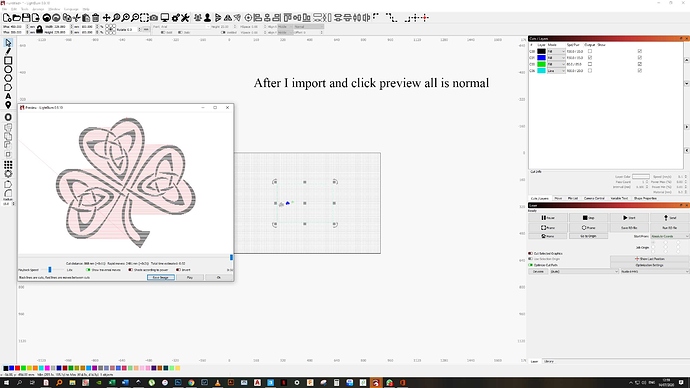Pick red swatch in bottom color palette

(18, 368)
